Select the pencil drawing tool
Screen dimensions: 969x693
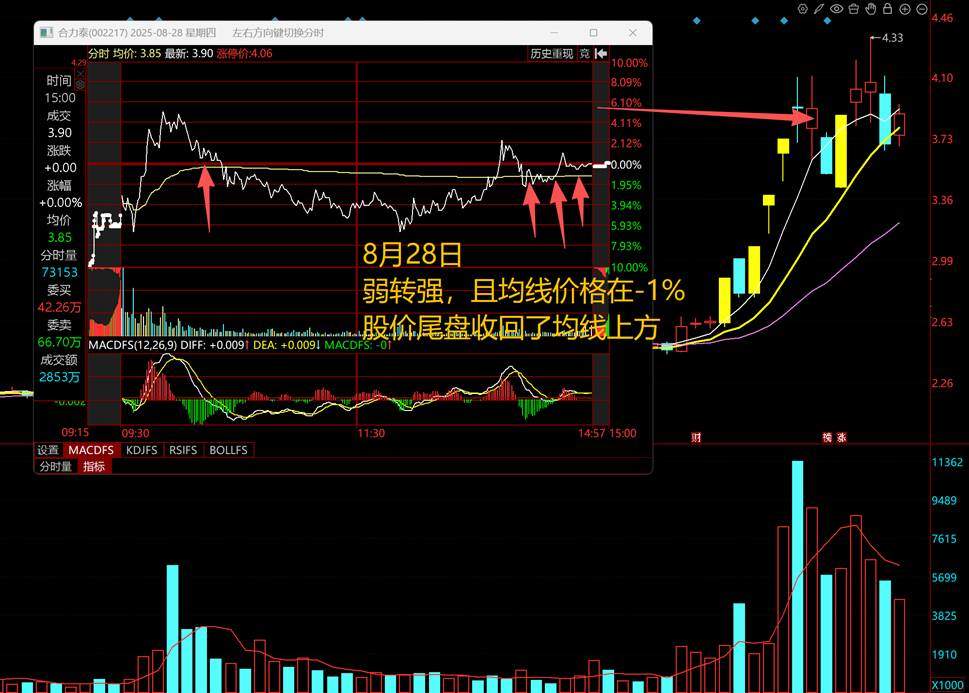click(820, 9)
